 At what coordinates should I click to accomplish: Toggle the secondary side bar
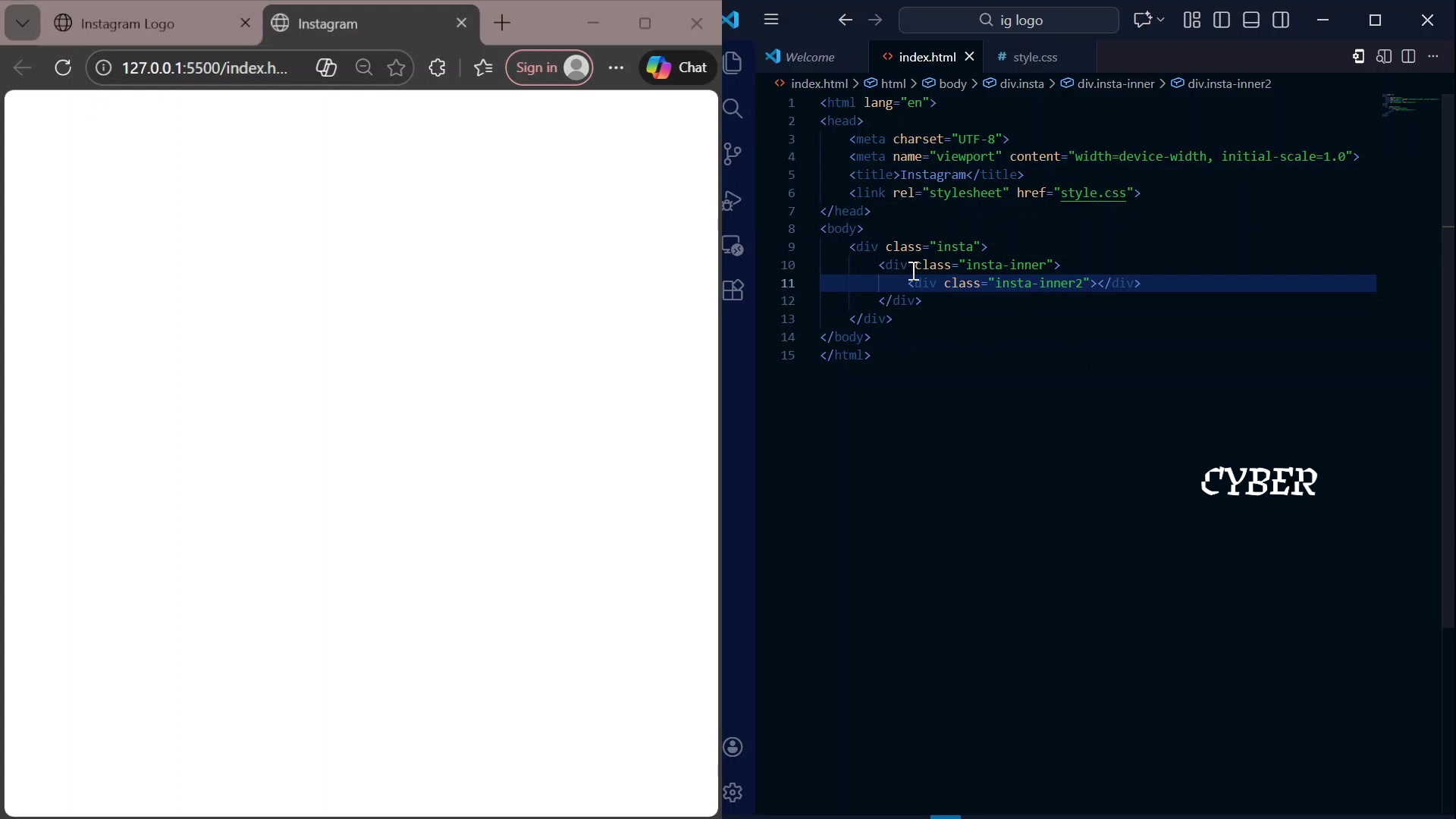tap(1282, 20)
